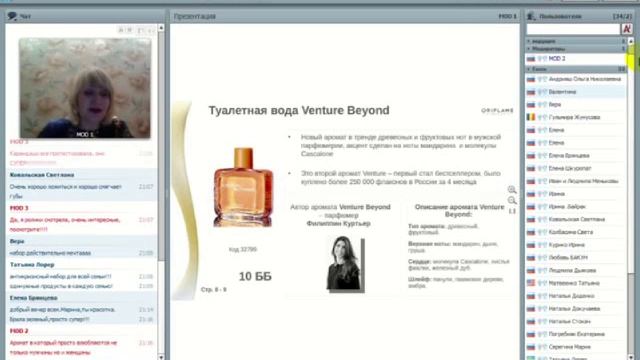This screenshot has width=640, height=360.
Task: Click the red A button beside the user search
Action: (x=627, y=29)
